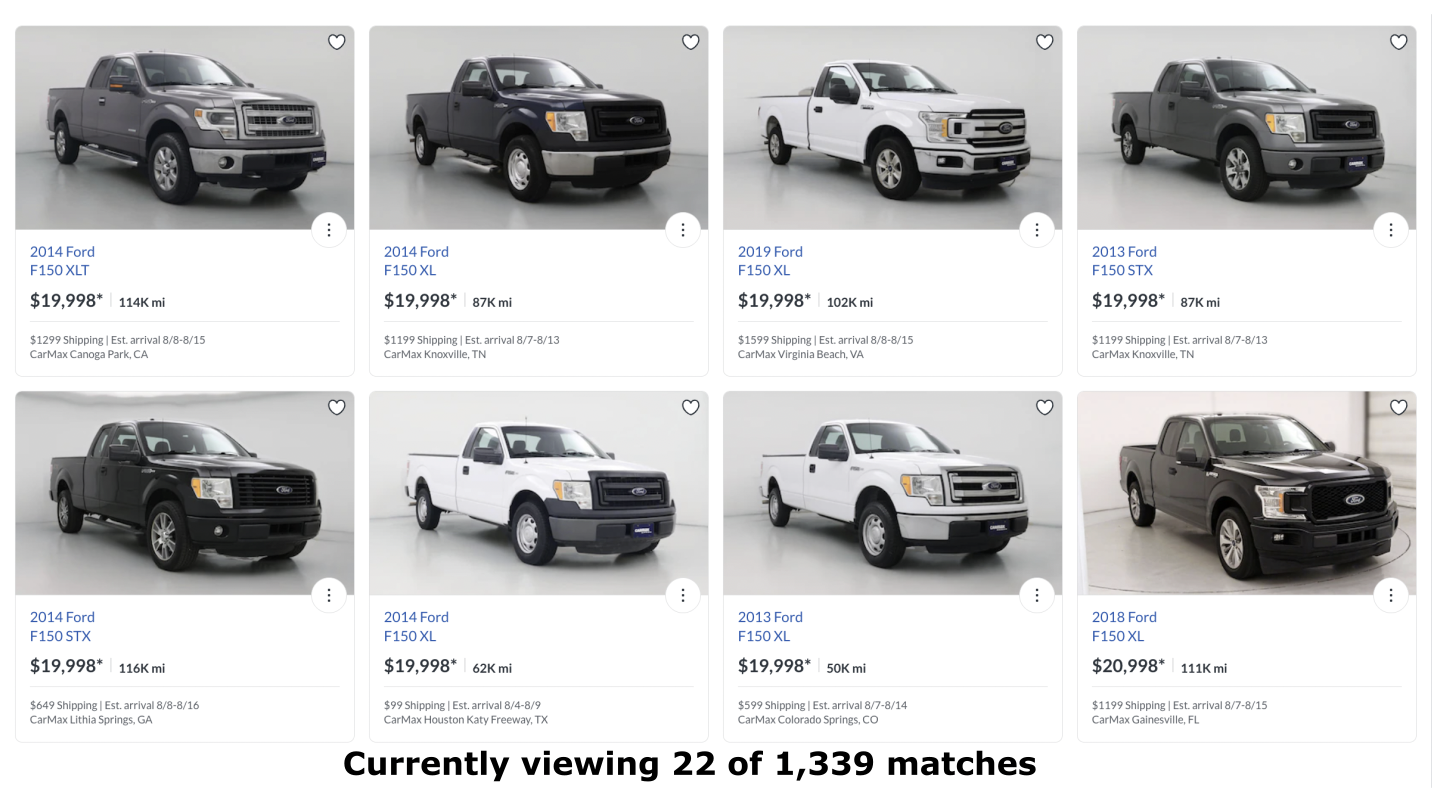Open options for Houston 2014 F150 XL
Viewport: 1438px width, 802px height.
[x=683, y=595]
